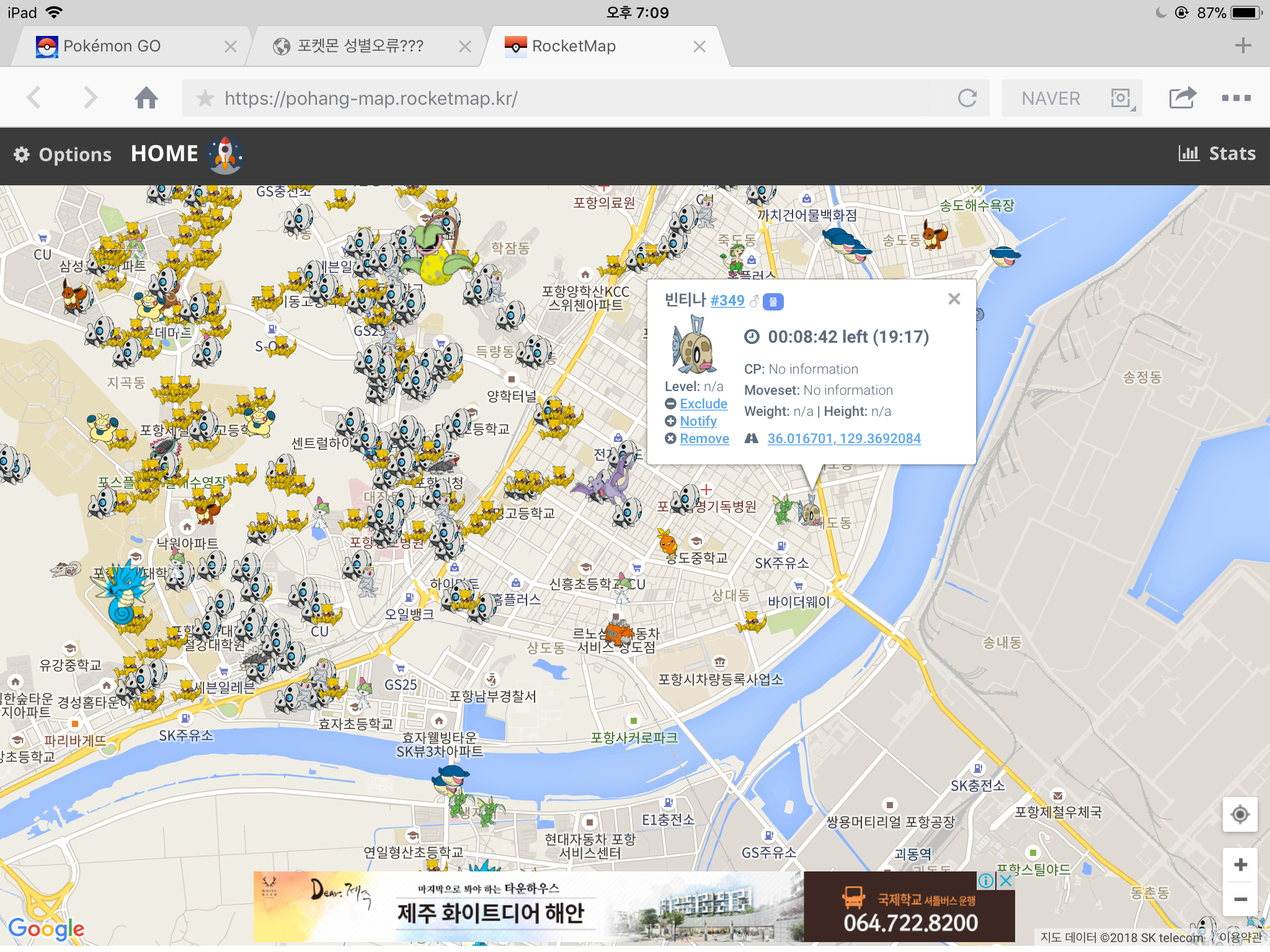Open the ad info icon
This screenshot has width=1270, height=952.
986,880
